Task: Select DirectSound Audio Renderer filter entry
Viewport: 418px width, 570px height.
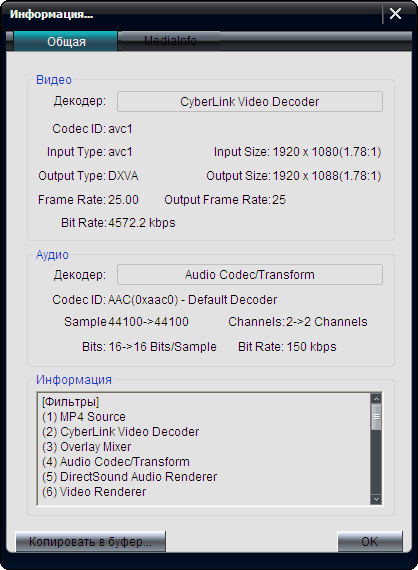Action: (x=129, y=476)
